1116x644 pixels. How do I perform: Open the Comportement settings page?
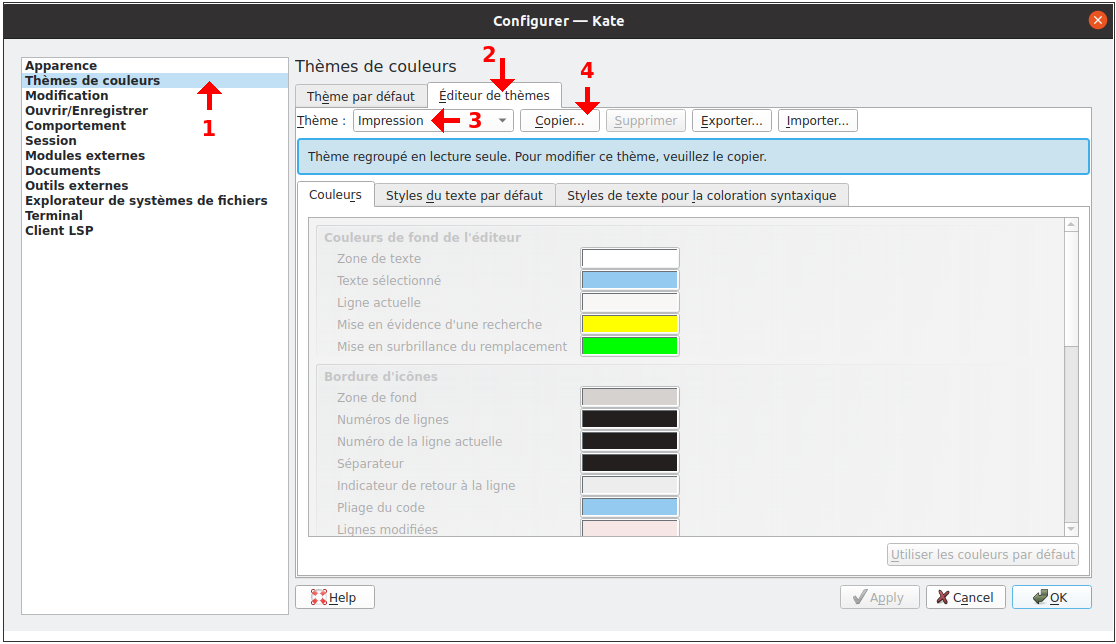click(x=154, y=125)
